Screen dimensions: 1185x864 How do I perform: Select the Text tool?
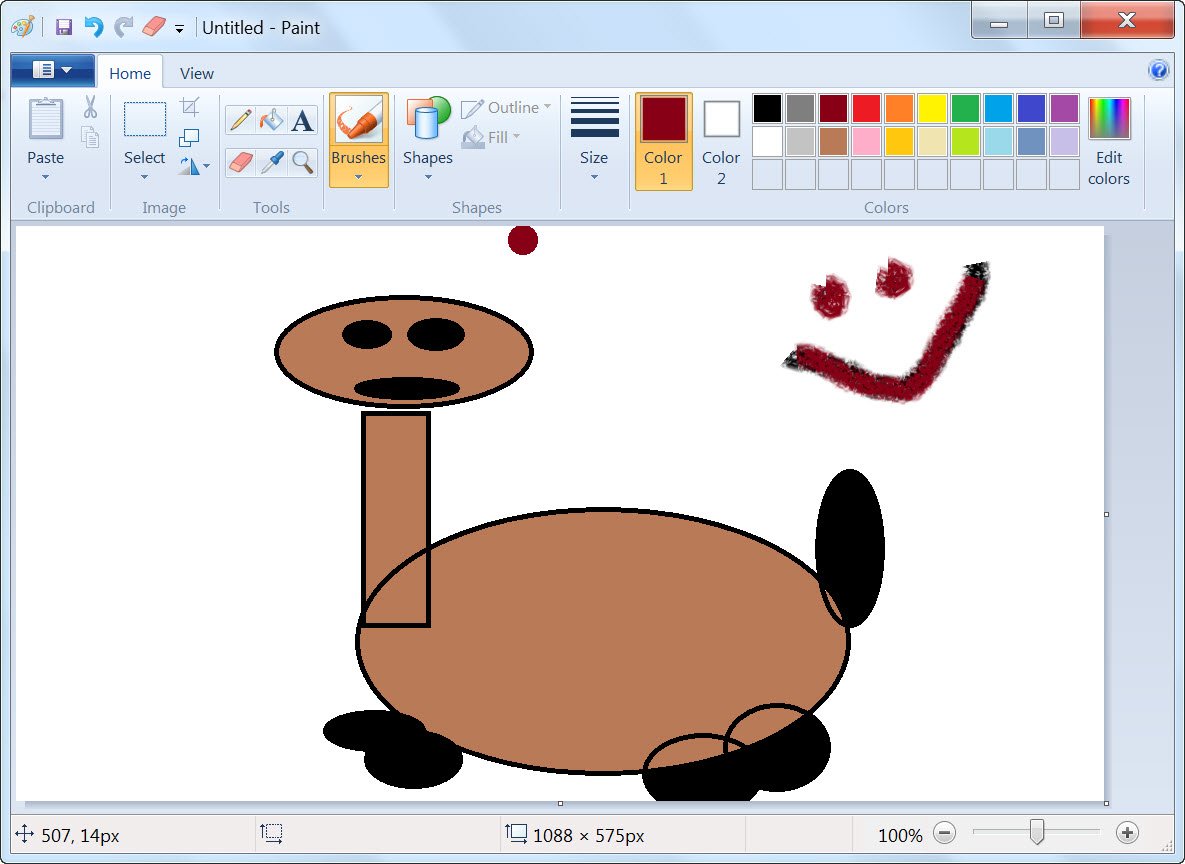[x=302, y=121]
